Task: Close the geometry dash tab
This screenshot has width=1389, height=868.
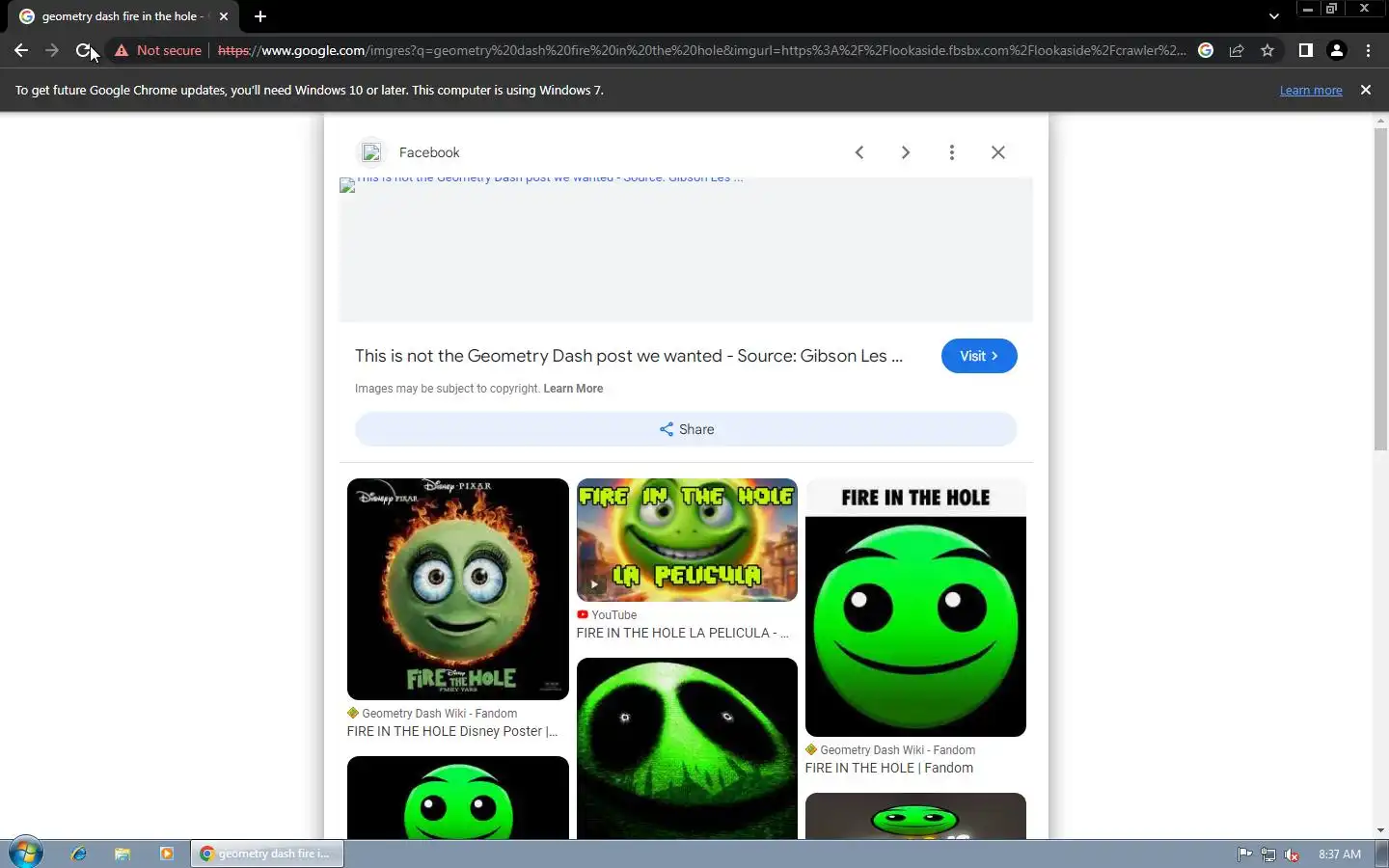Action: point(224,16)
